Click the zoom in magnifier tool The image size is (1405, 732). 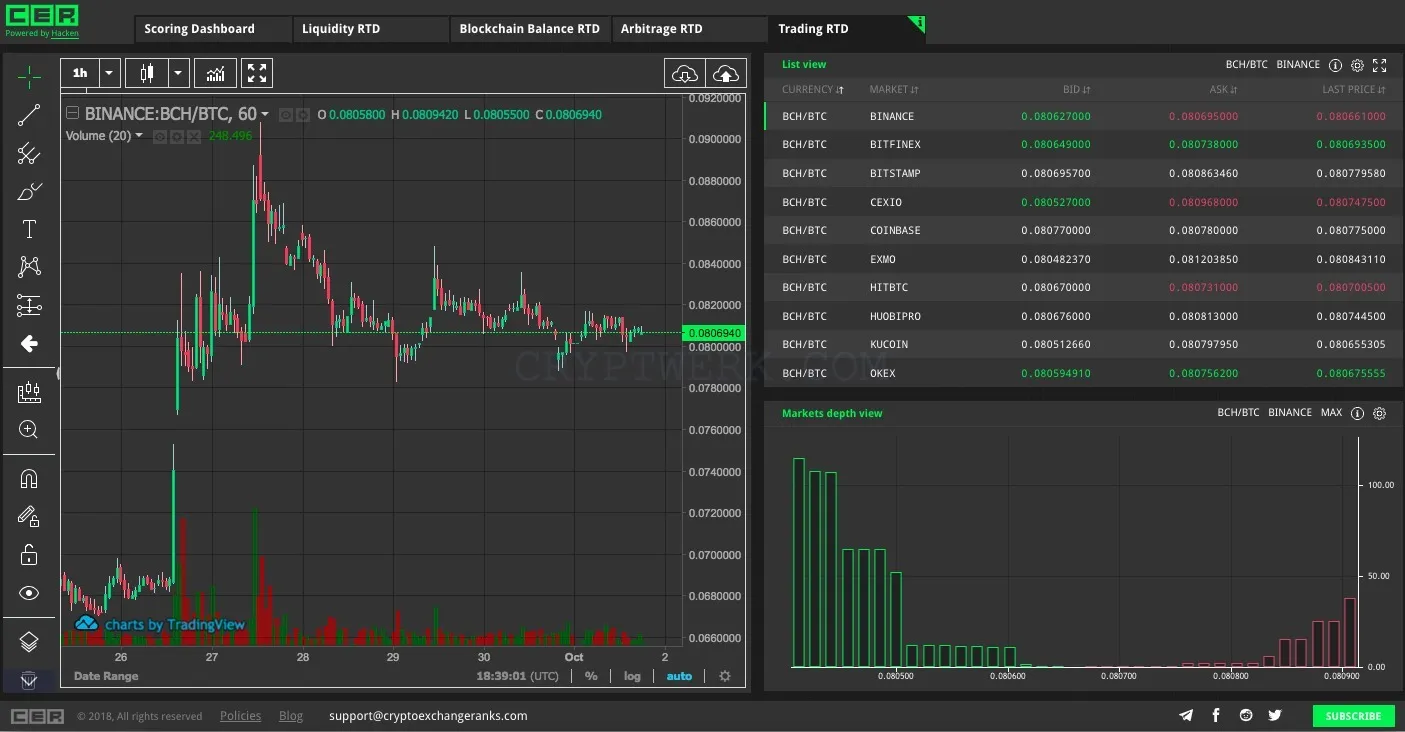[x=29, y=430]
